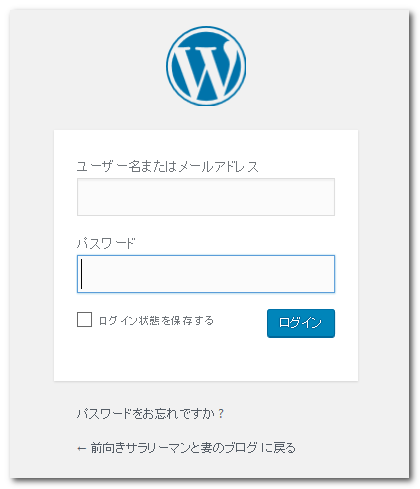
Task: Open the パスワードをお忘れですか? link
Action: pyautogui.click(x=150, y=414)
